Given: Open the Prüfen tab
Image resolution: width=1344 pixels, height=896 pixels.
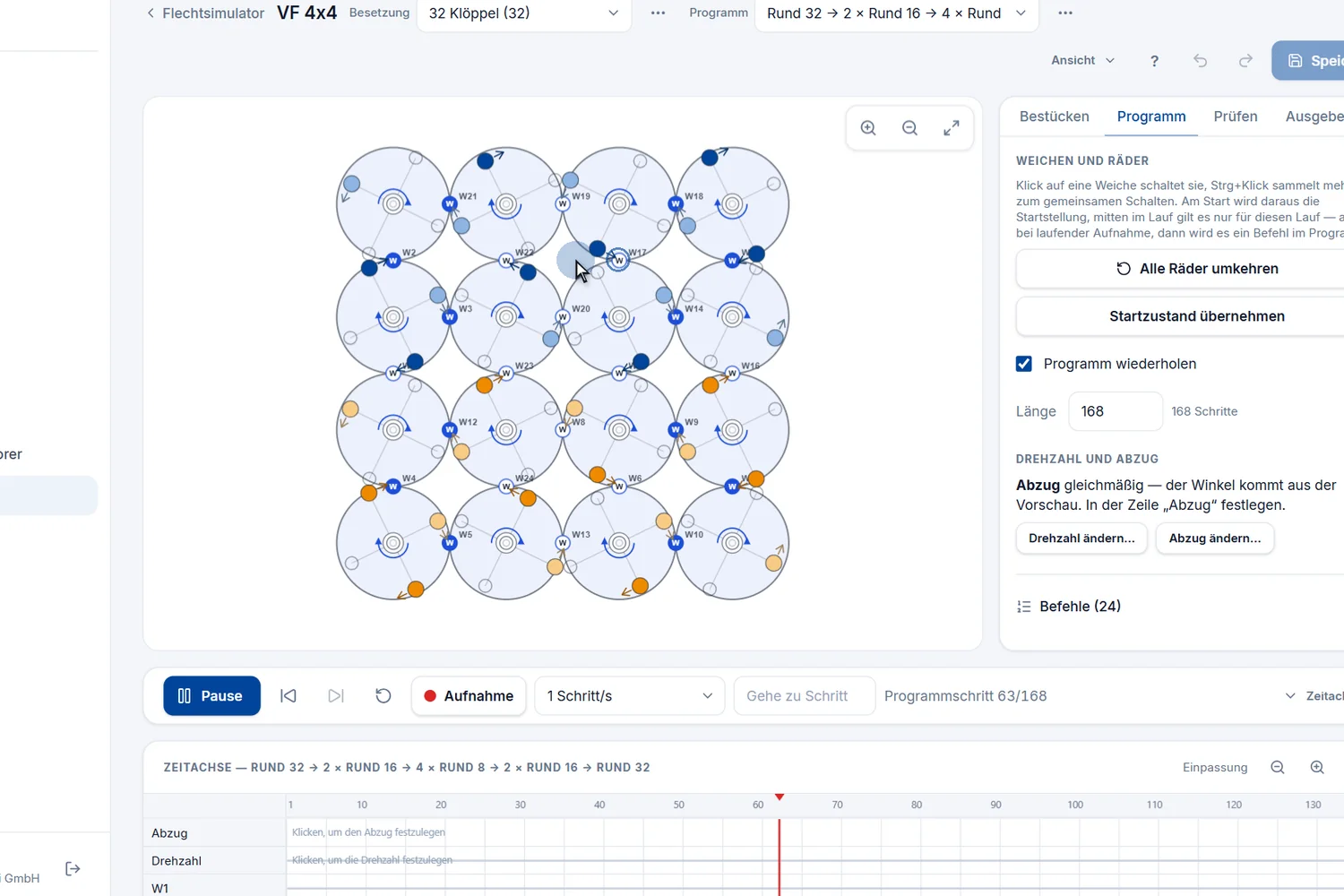Looking at the screenshot, I should click(1236, 116).
